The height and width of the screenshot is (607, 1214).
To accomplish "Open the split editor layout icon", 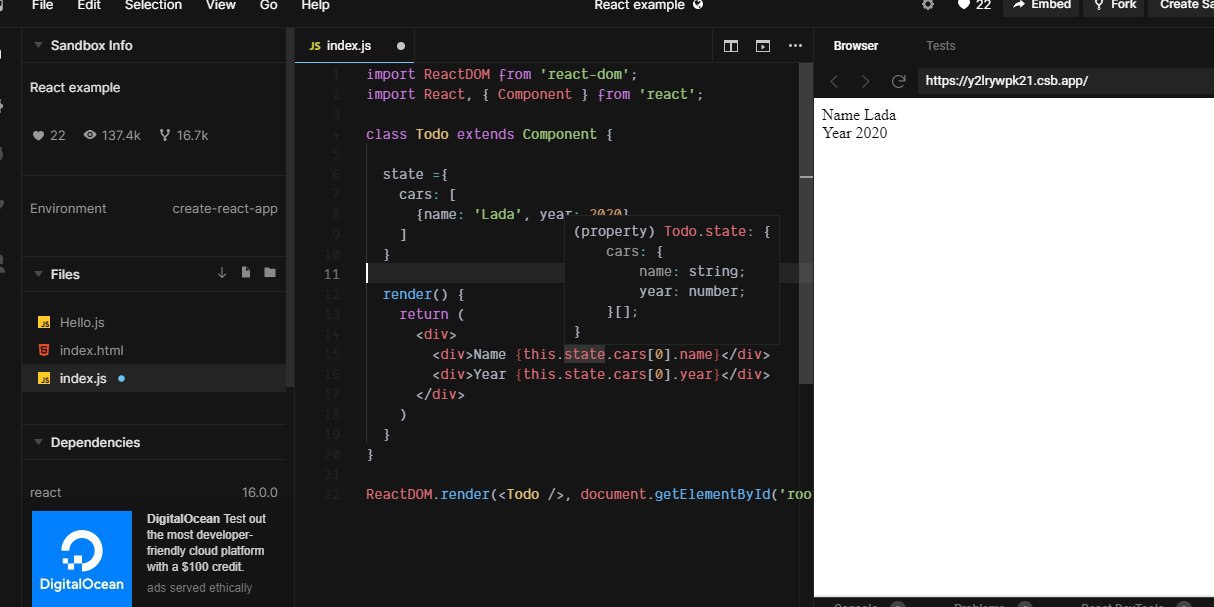I will coord(731,46).
